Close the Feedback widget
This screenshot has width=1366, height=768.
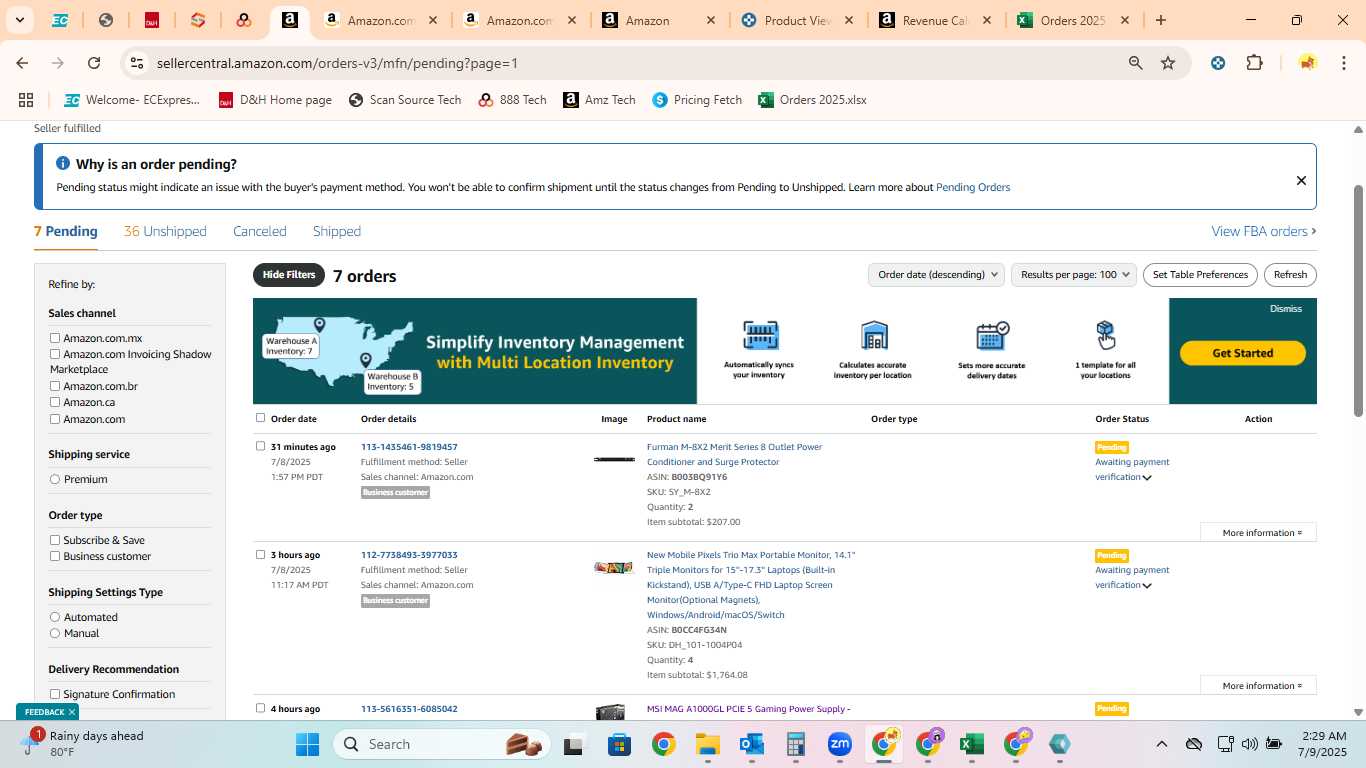[x=72, y=712]
